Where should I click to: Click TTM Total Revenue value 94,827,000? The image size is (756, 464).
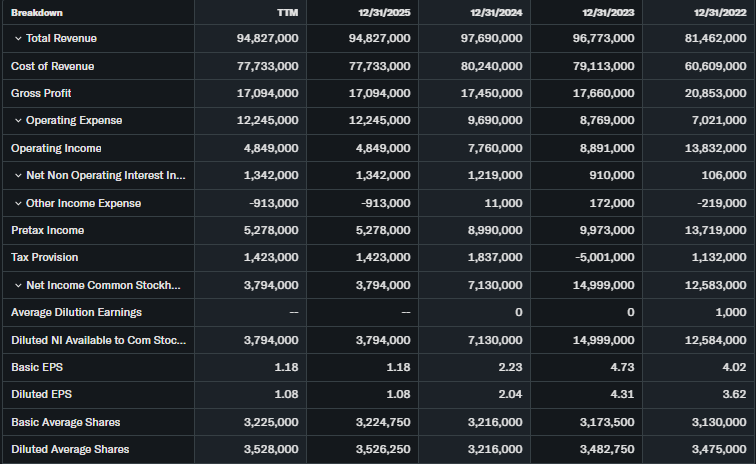pyautogui.click(x=264, y=38)
